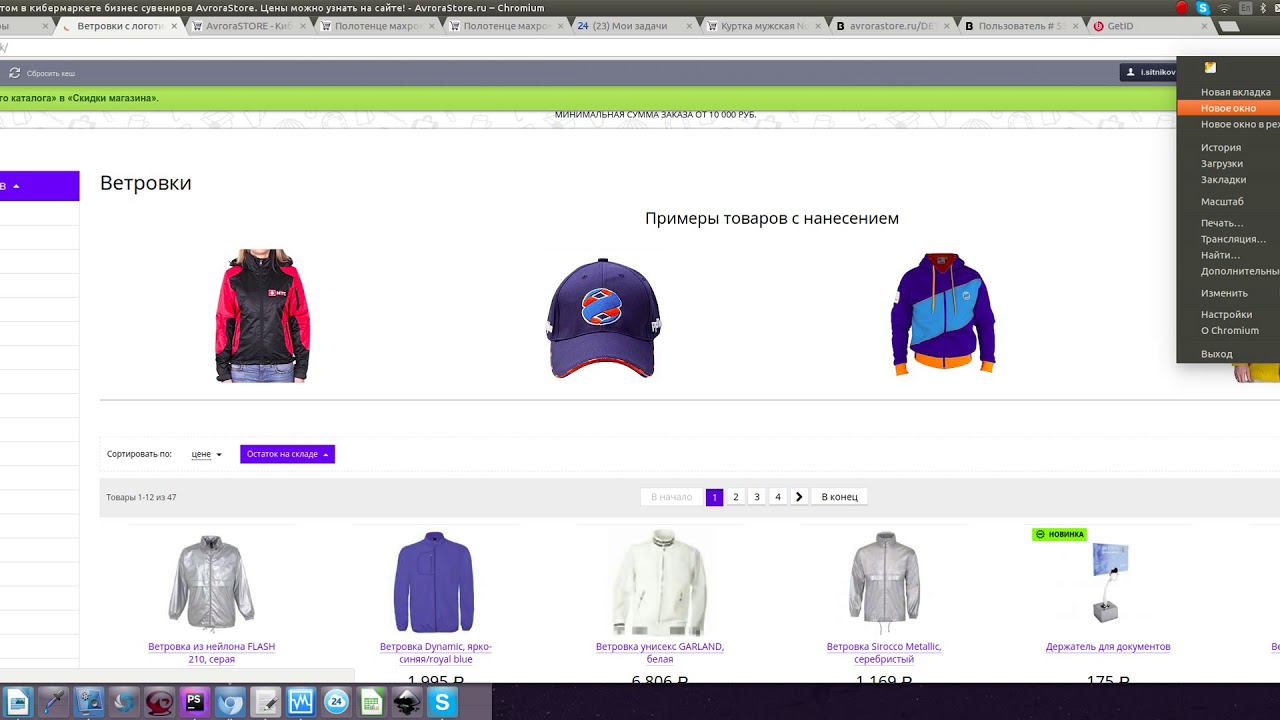This screenshot has height=720, width=1280.
Task: Go to page 2 of results
Action: (x=736, y=496)
